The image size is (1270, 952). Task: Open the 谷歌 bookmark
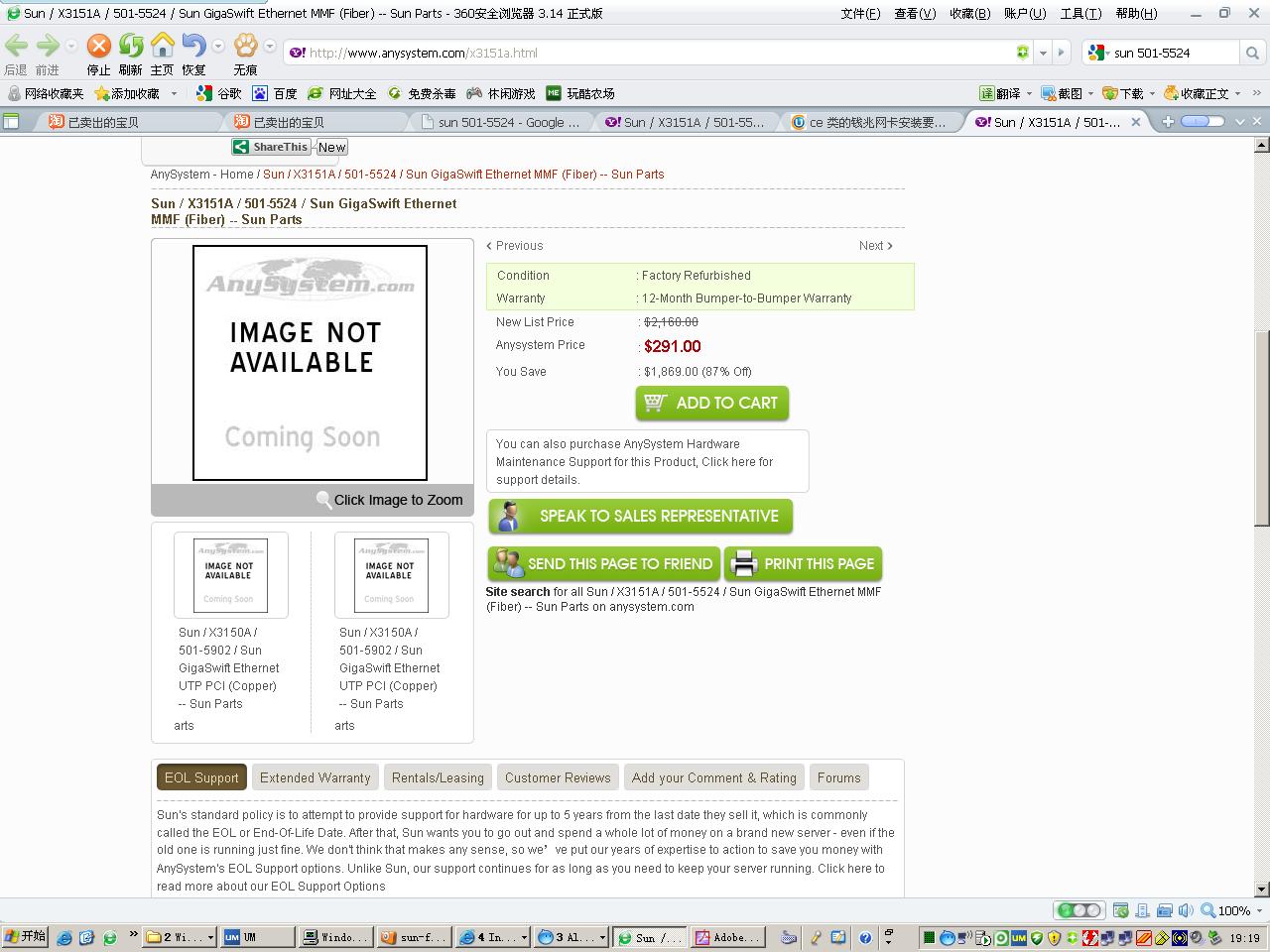pyautogui.click(x=219, y=93)
